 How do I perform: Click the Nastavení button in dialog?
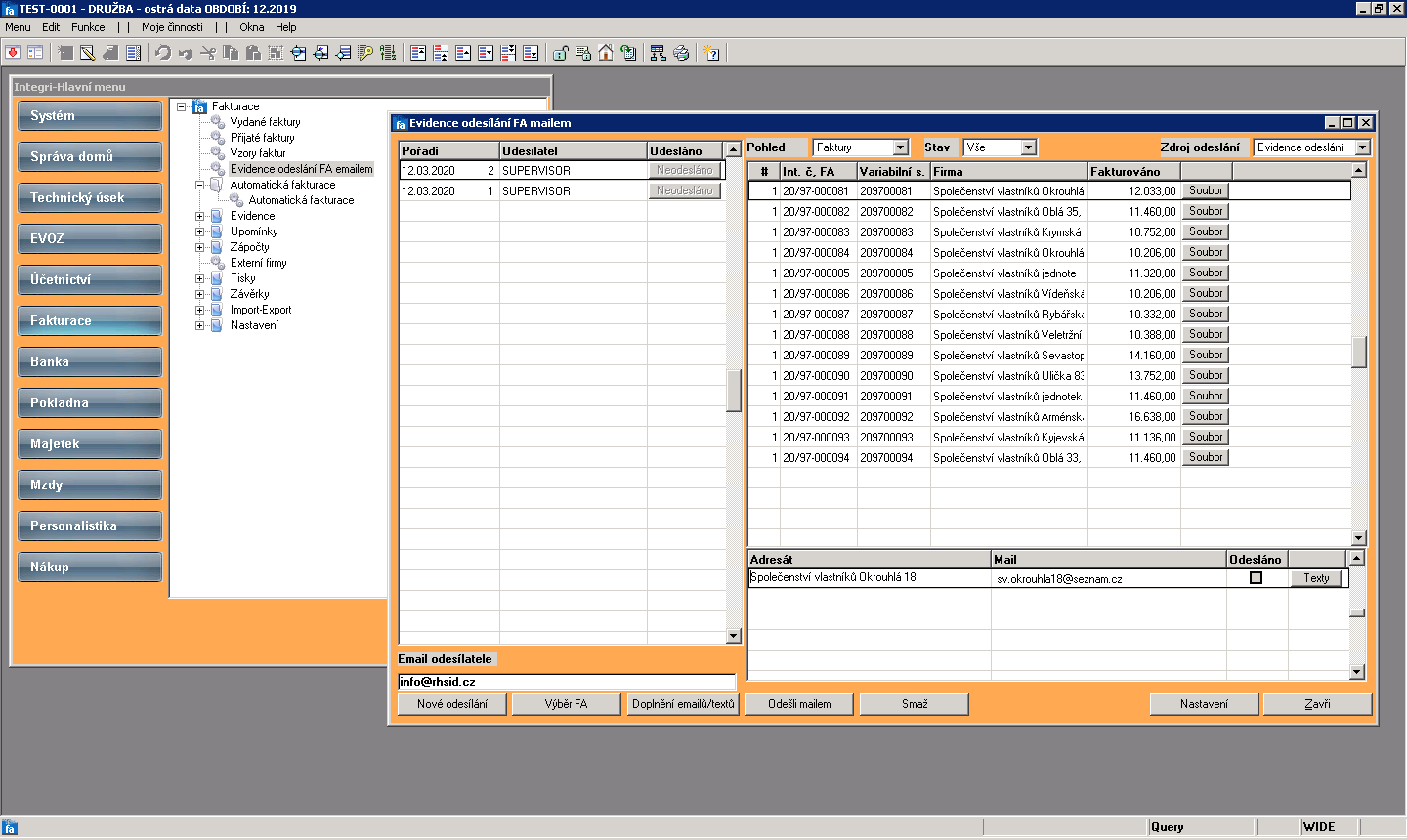(1204, 704)
